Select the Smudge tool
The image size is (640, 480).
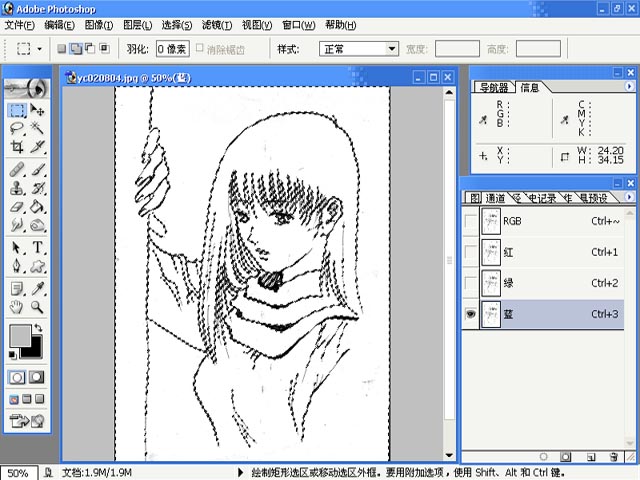[17, 224]
